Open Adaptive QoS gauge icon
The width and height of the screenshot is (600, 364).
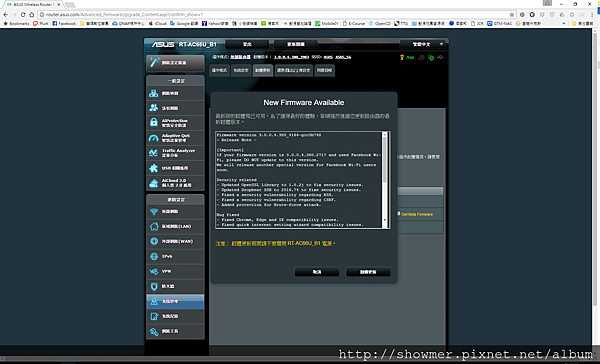click(x=154, y=138)
